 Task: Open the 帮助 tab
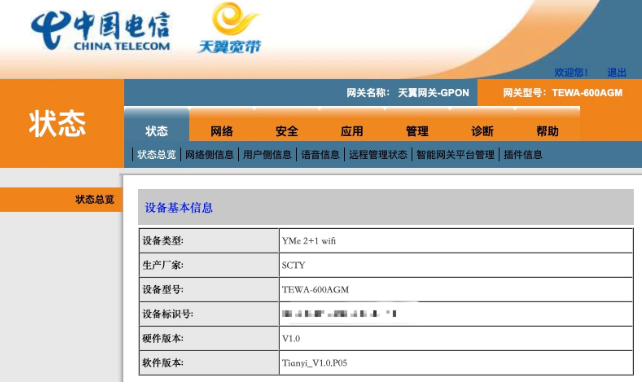pyautogui.click(x=547, y=131)
